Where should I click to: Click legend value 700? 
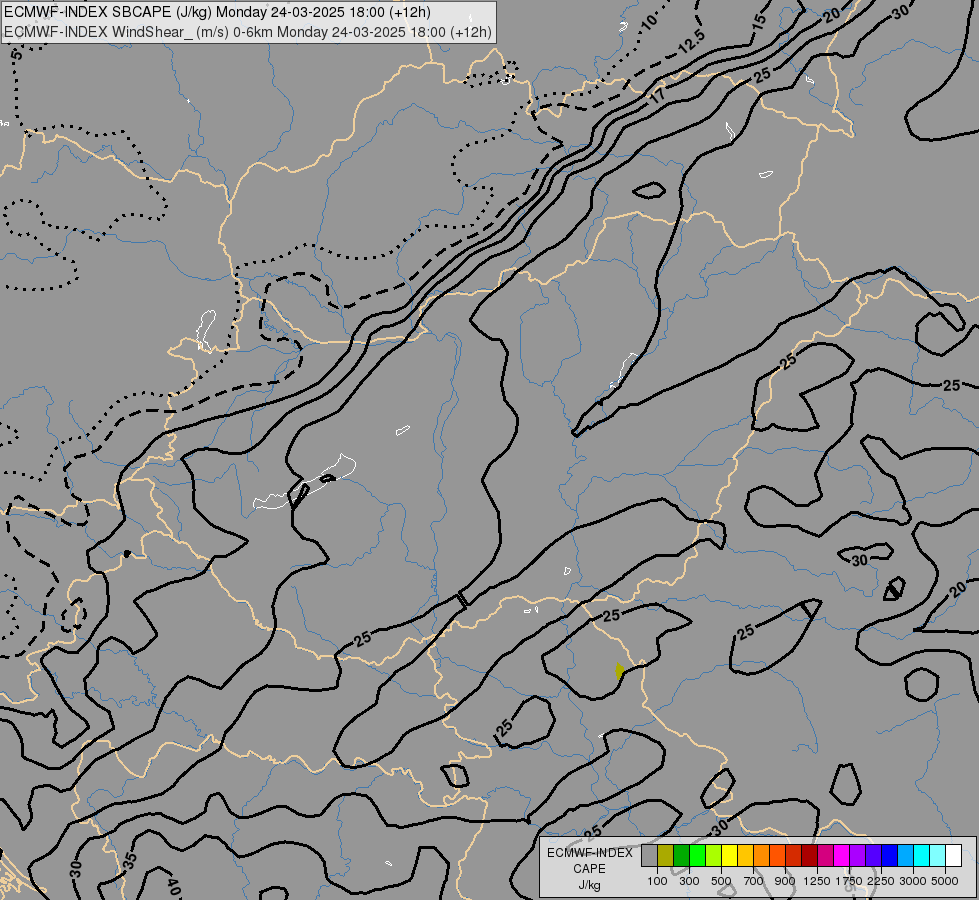tap(754, 881)
